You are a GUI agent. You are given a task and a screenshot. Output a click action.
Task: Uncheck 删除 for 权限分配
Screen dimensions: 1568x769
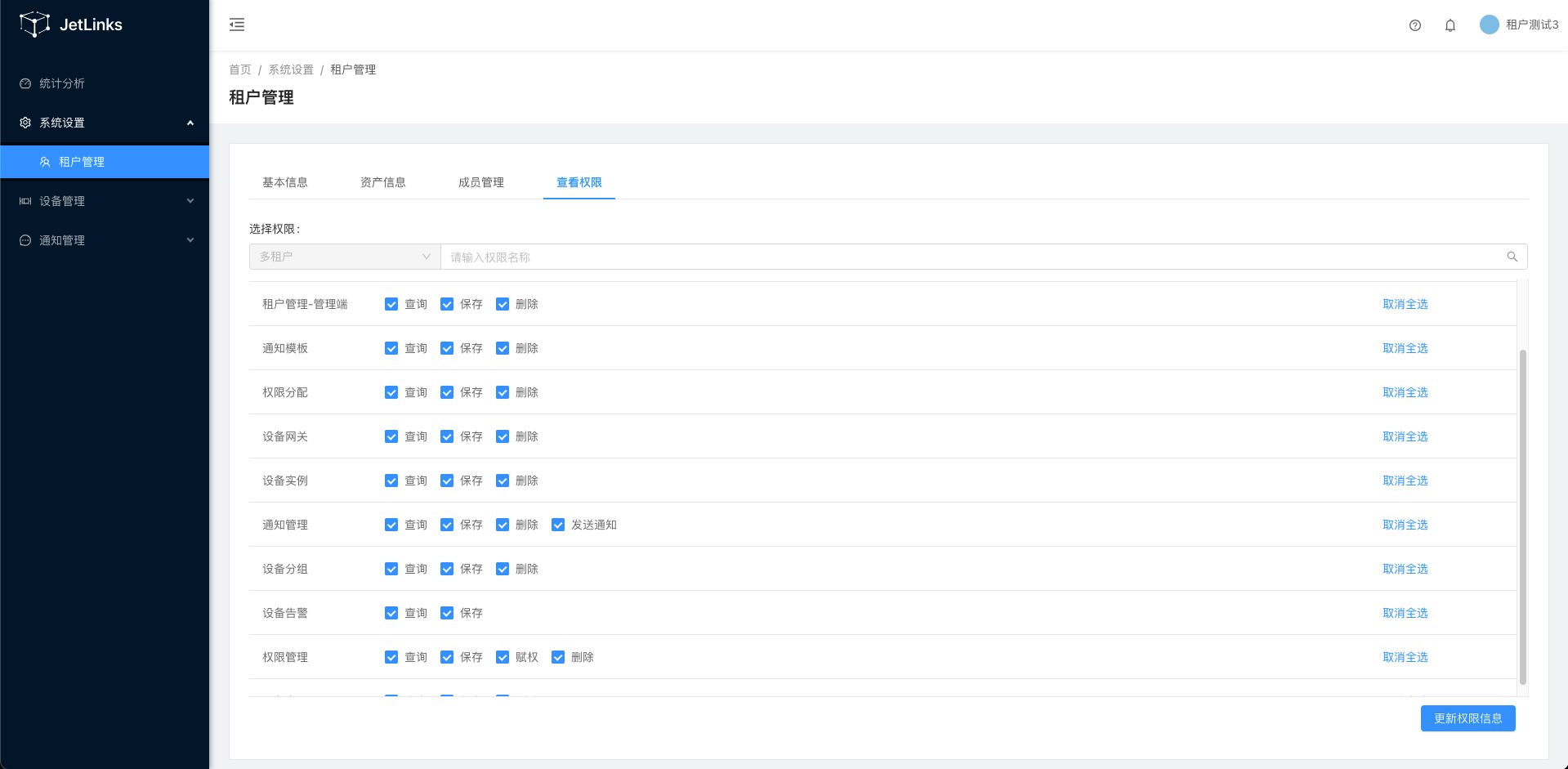pyautogui.click(x=503, y=392)
